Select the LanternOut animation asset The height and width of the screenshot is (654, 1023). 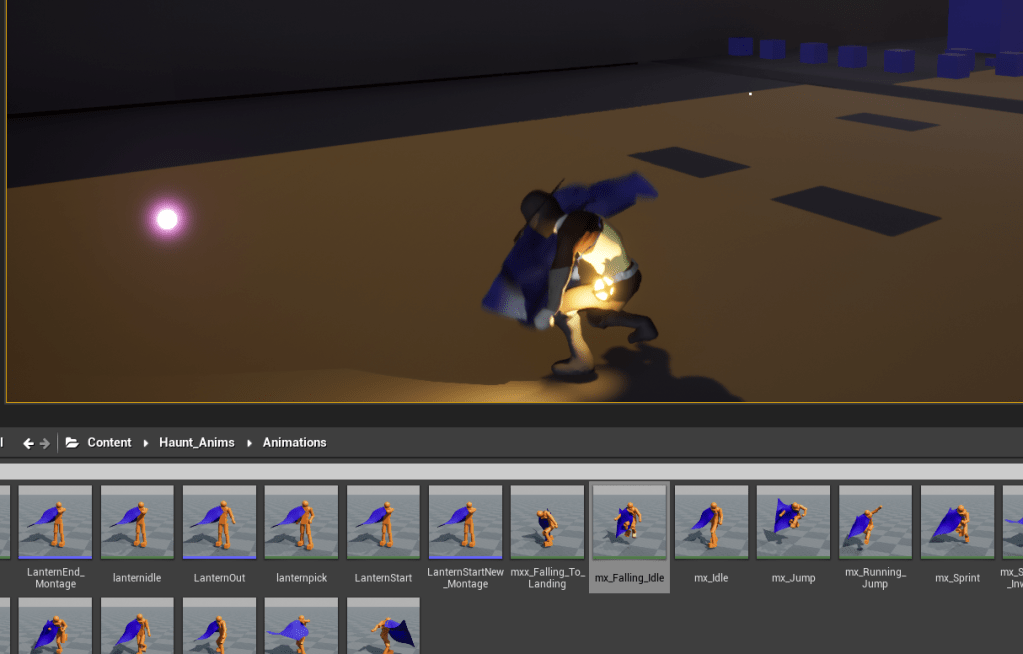219,522
